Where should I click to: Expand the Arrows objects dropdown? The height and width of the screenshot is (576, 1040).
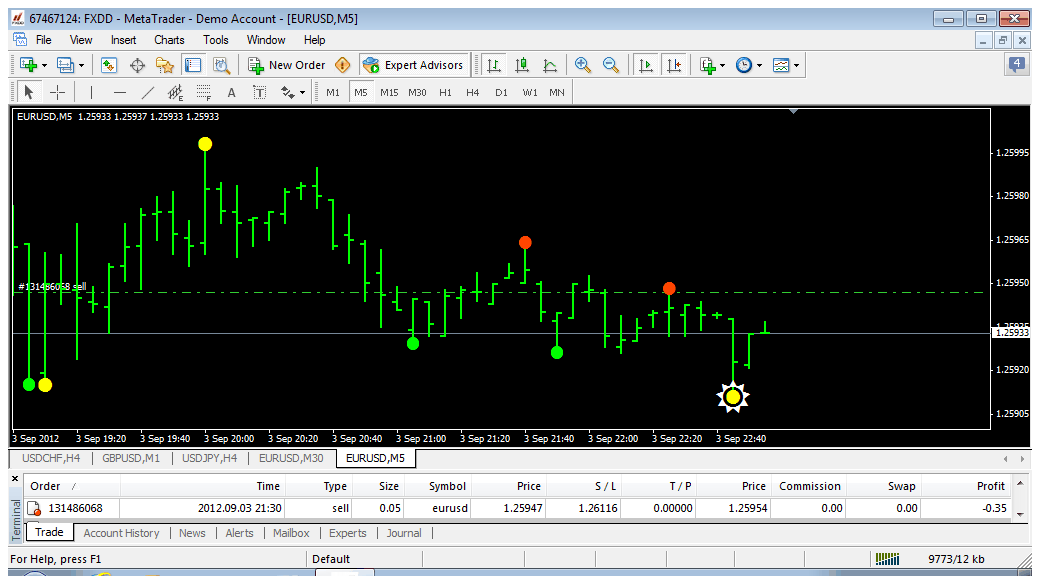(302, 93)
